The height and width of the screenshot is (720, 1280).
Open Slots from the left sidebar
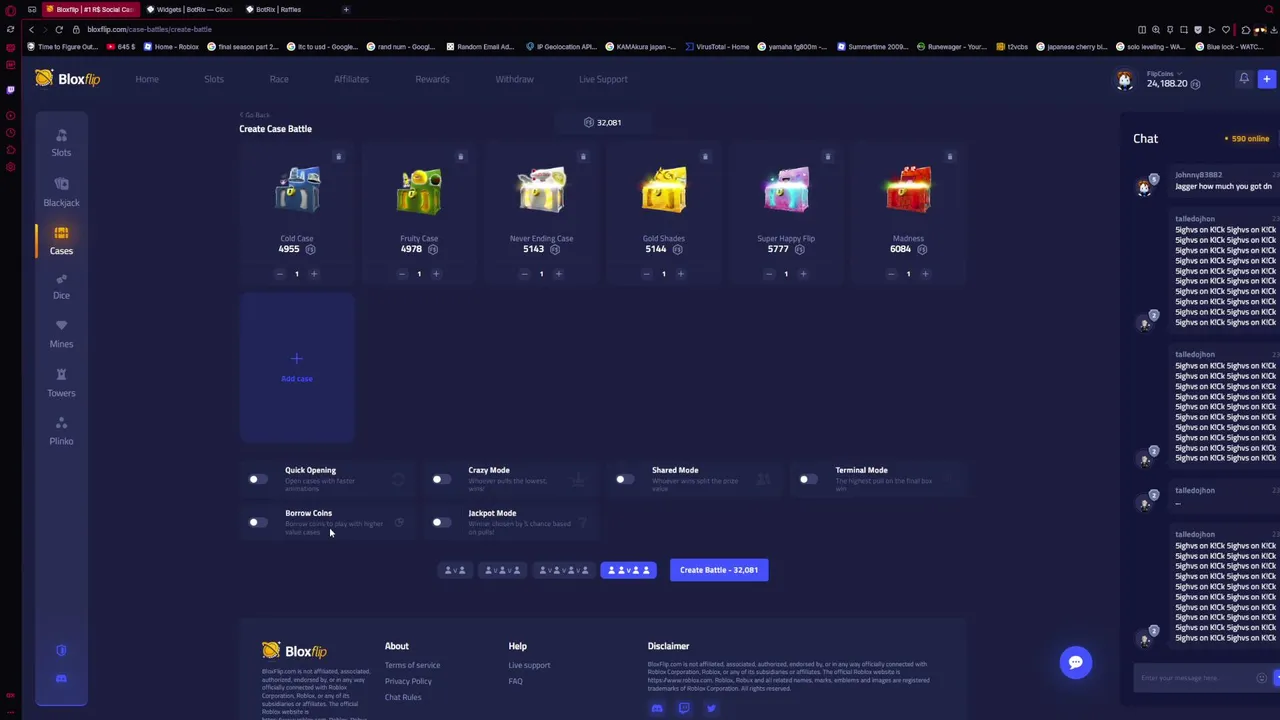pyautogui.click(x=61, y=143)
